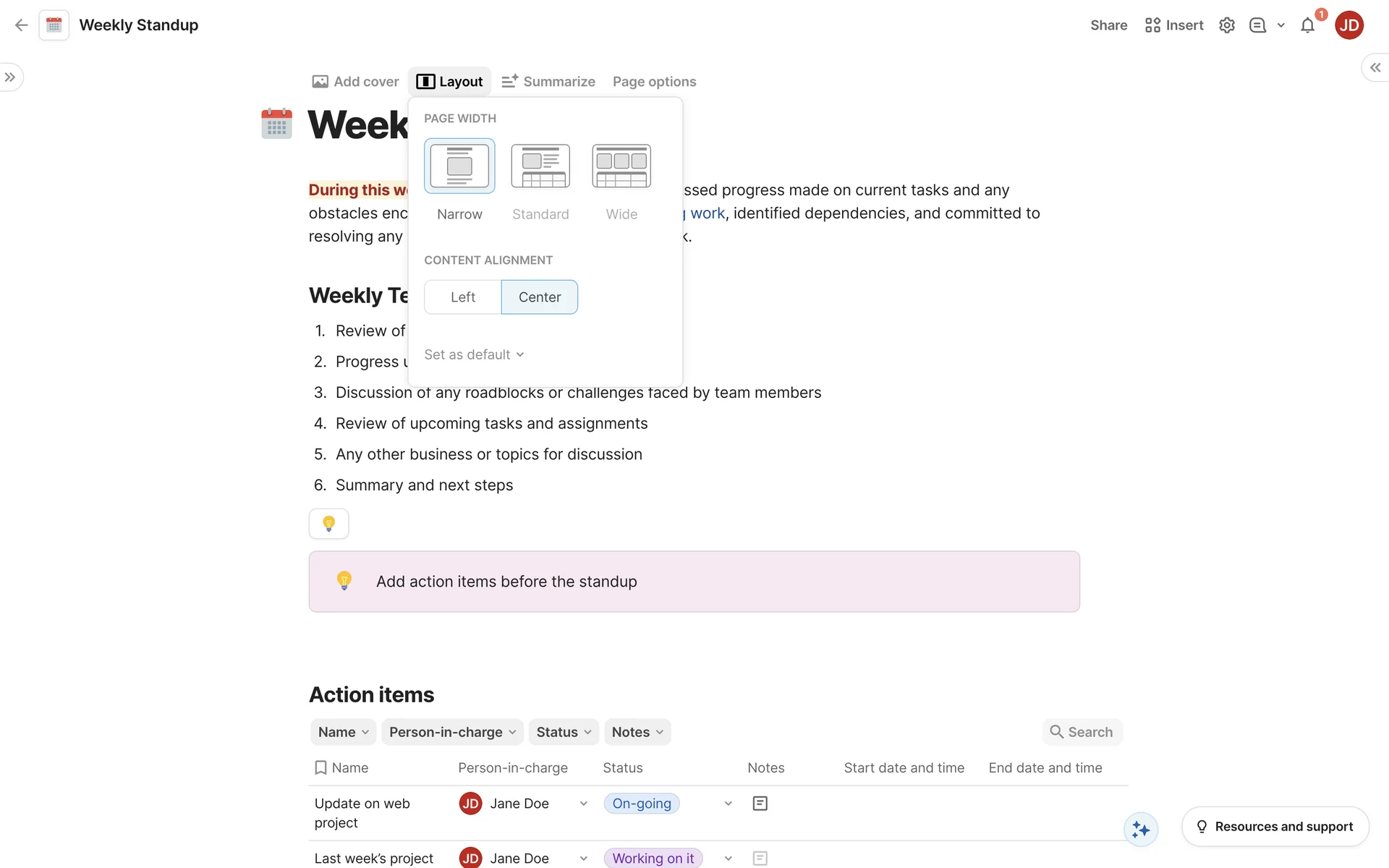The image size is (1389, 868).
Task: Click the AI sparkle assistant button
Action: [x=1141, y=829]
